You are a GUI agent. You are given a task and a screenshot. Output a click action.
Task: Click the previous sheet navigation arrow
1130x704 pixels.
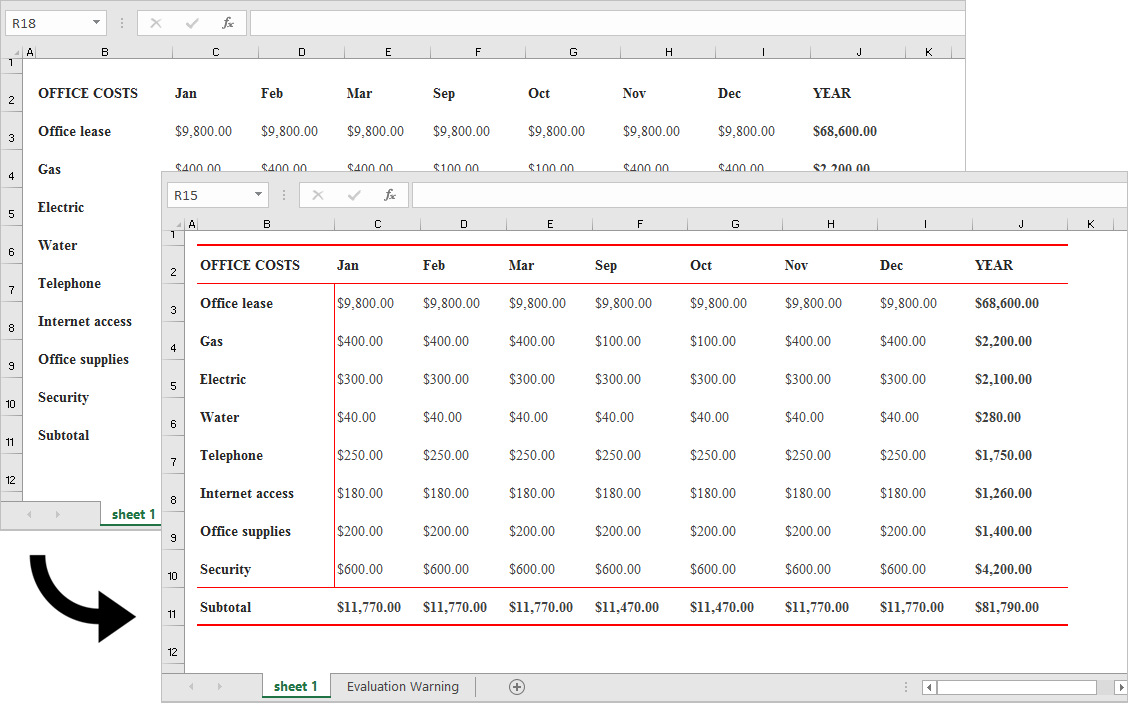coord(191,687)
